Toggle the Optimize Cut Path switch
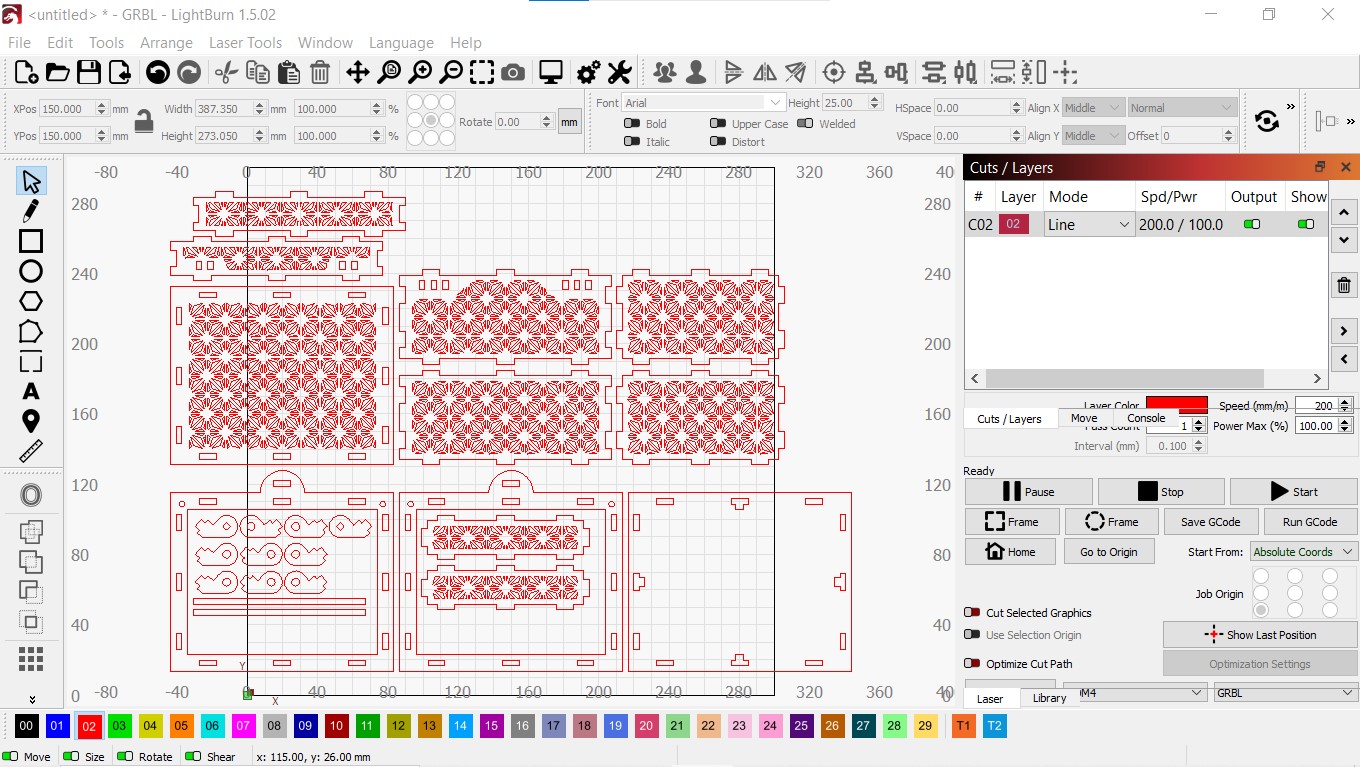The width and height of the screenshot is (1360, 767). 971,664
